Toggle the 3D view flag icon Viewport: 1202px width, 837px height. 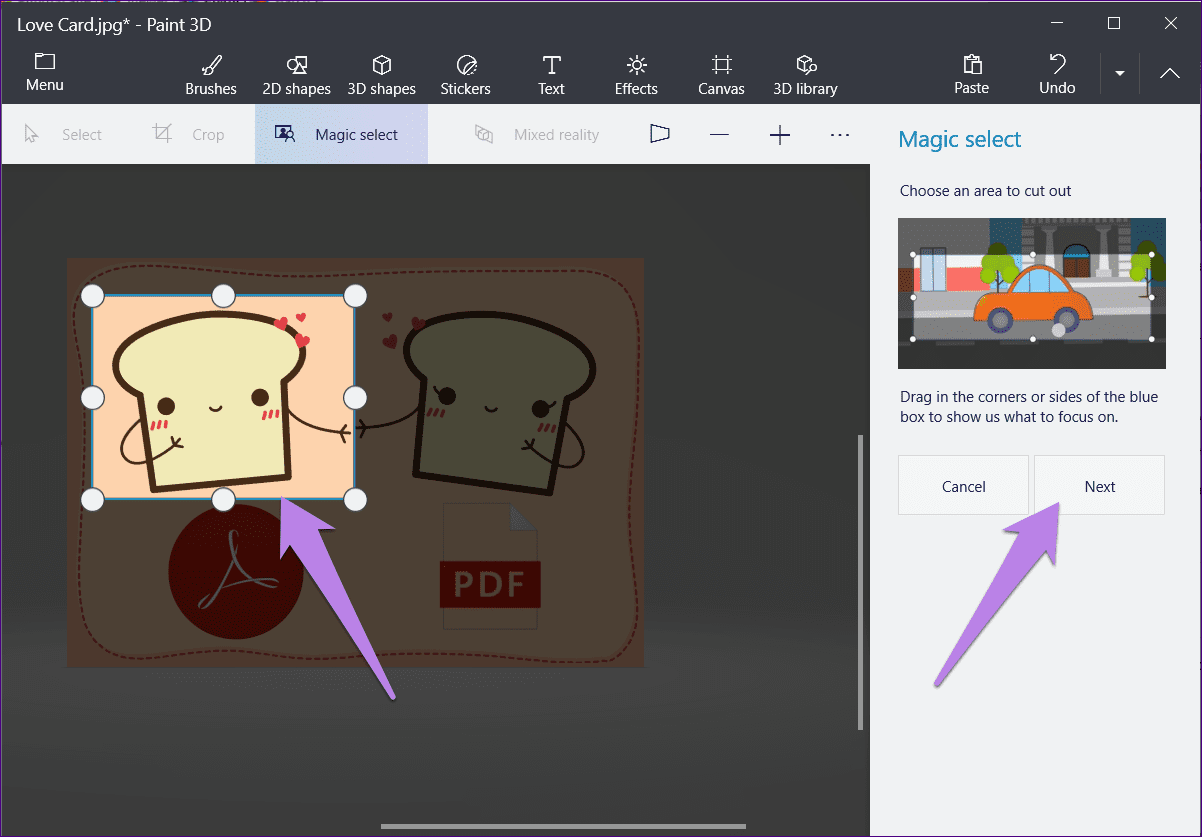(660, 134)
